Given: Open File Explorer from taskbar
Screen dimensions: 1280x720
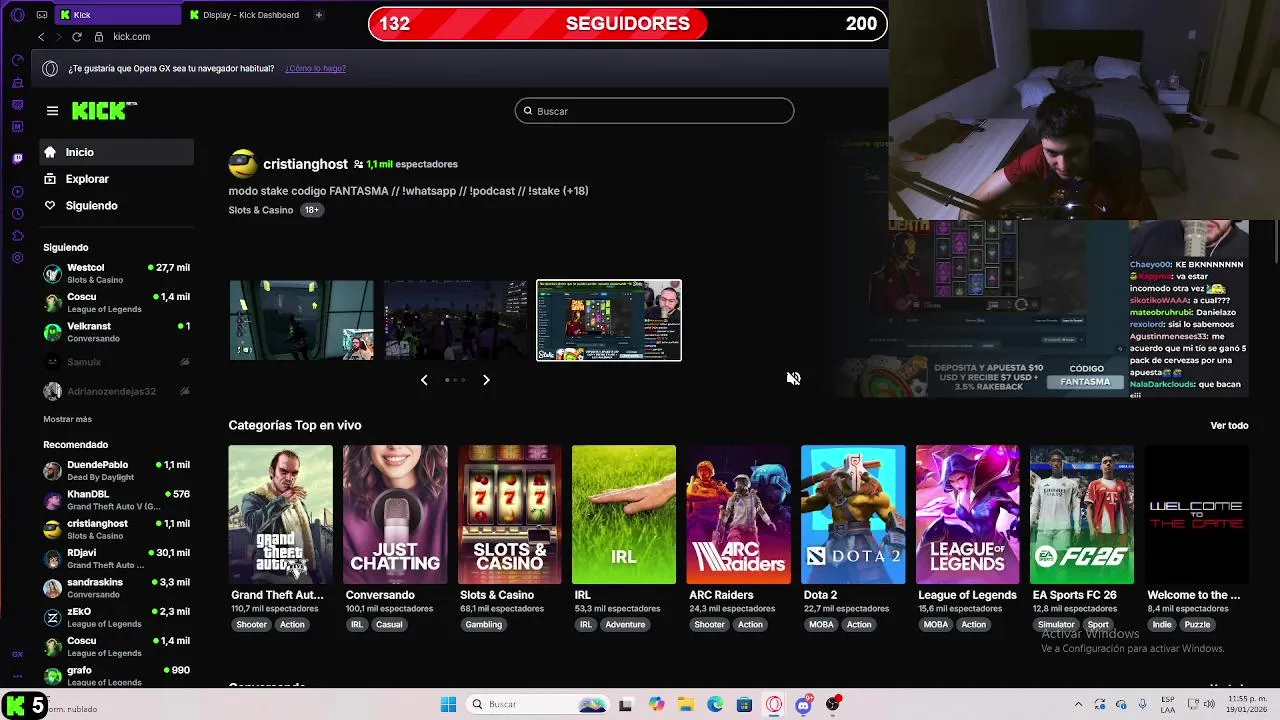Looking at the screenshot, I should pyautogui.click(x=685, y=704).
